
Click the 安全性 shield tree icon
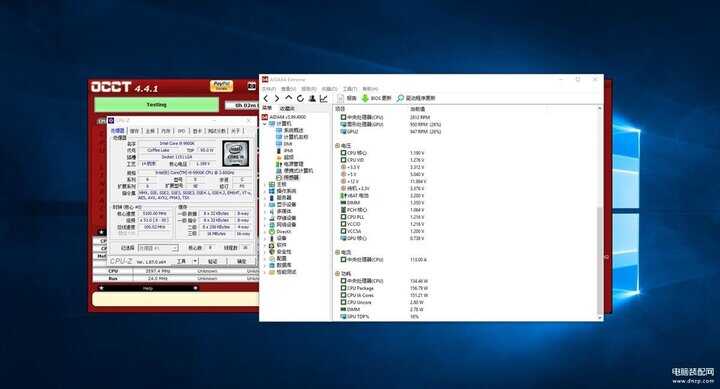pos(272,252)
